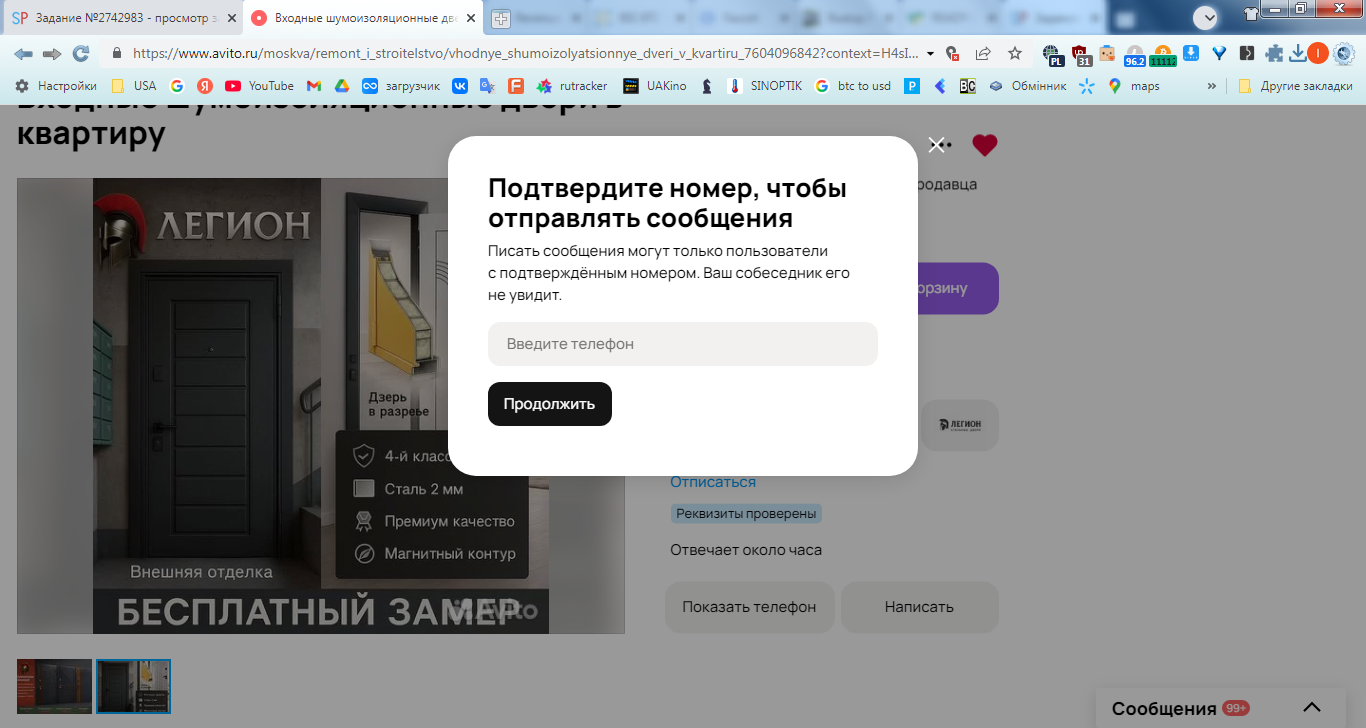Reload the Avito page

81,53
